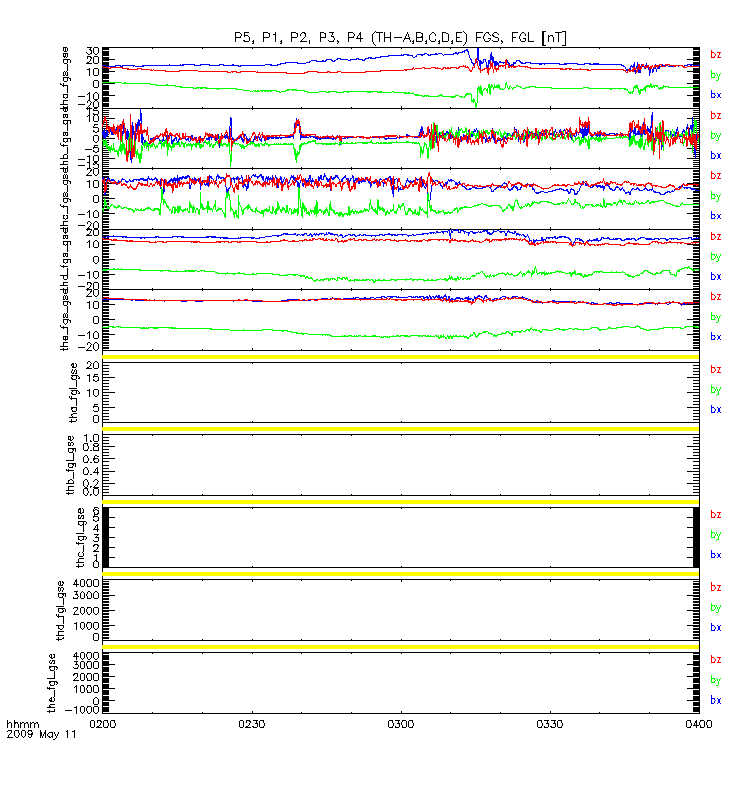Click inside the empty thd_fgl_gse plot panel
This screenshot has width=750, height=800.
401,610
